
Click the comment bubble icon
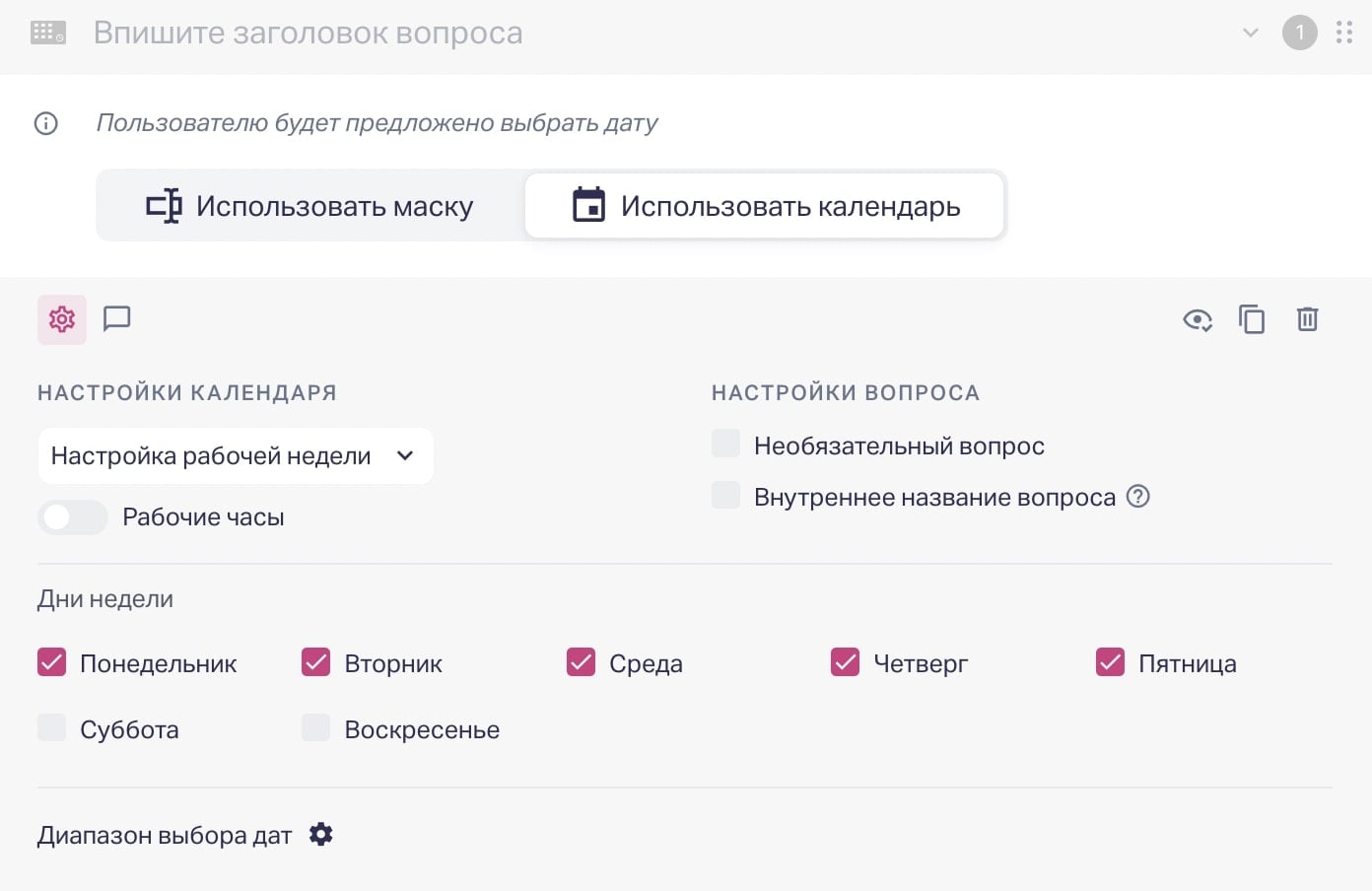(117, 319)
